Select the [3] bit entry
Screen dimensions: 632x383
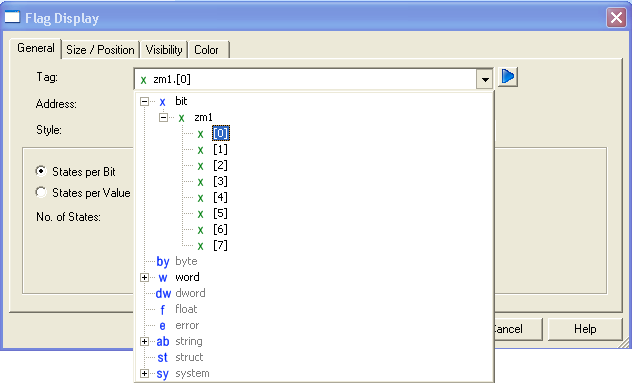[x=220, y=181]
